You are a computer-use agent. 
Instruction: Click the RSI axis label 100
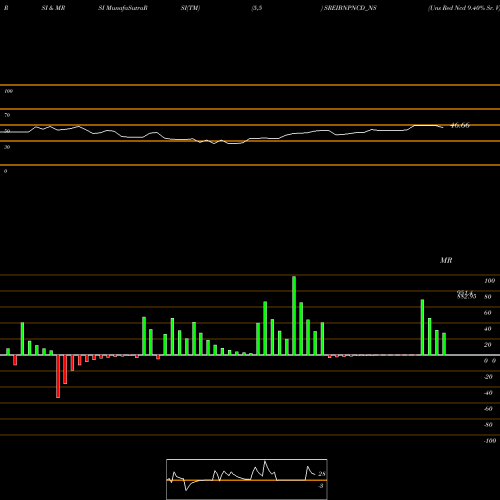8,91
